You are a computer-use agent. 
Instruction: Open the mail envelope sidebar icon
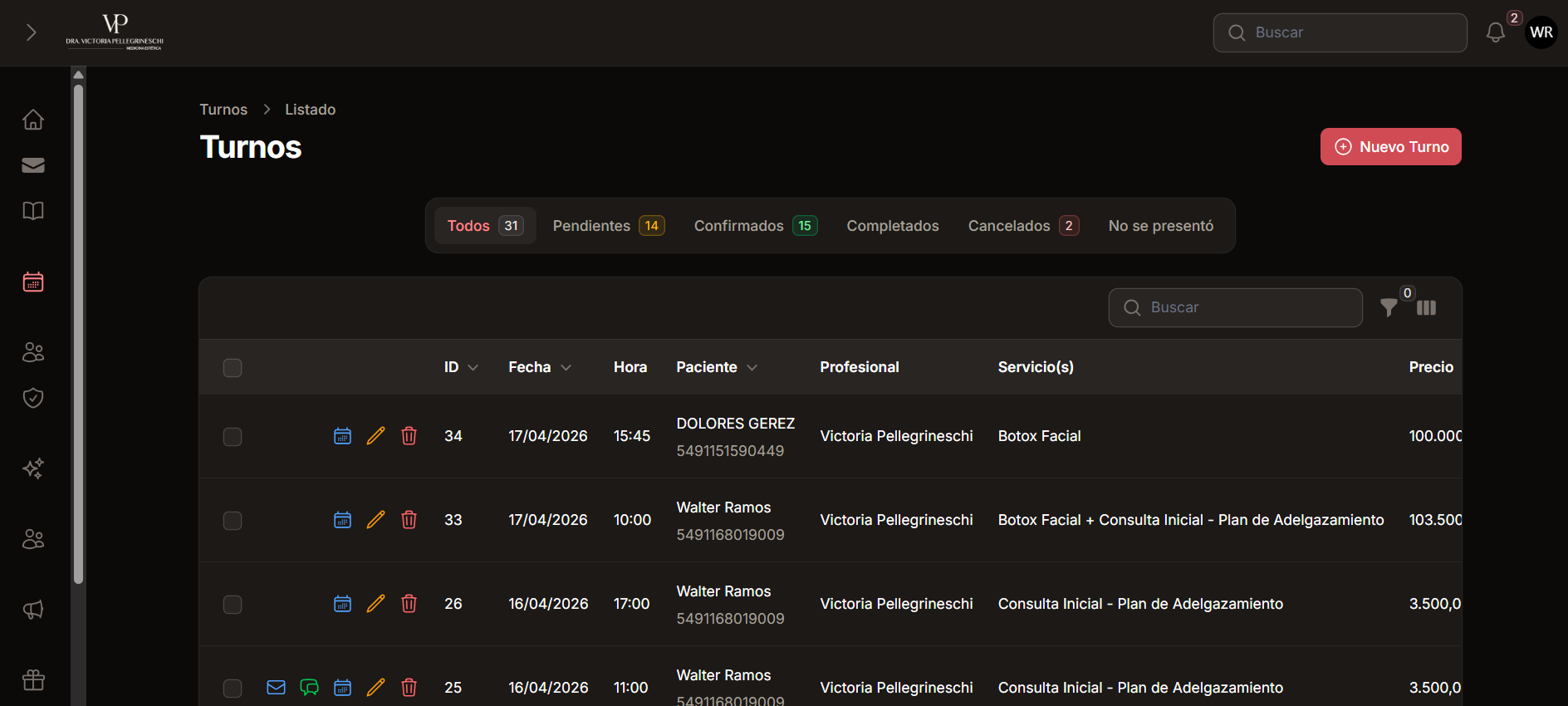[33, 165]
